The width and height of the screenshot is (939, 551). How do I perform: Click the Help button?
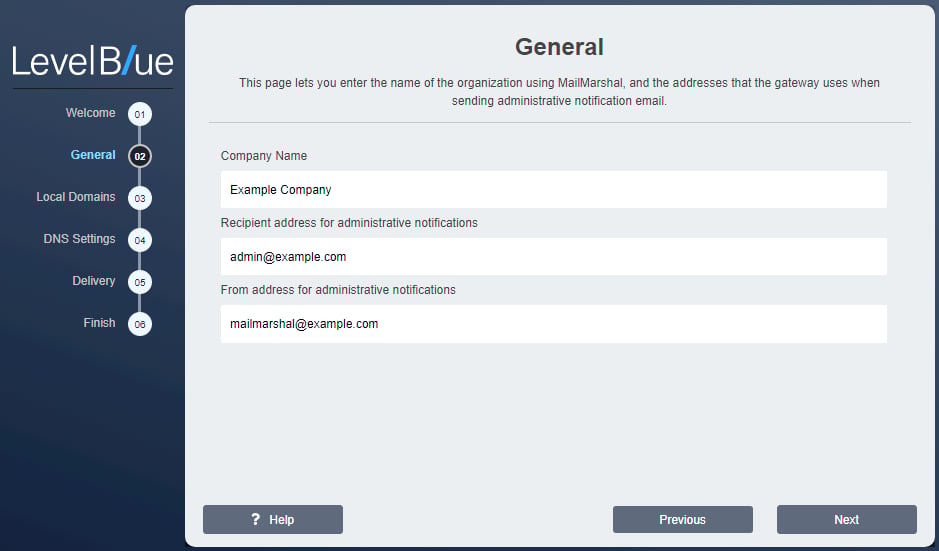click(272, 519)
